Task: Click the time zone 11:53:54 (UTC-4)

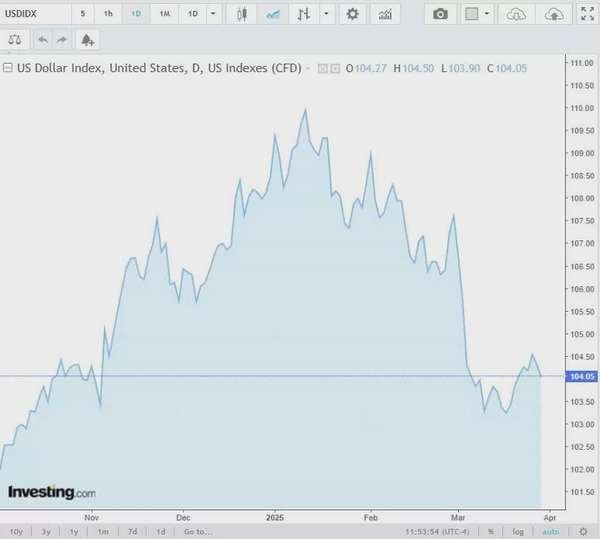Action: click(437, 532)
